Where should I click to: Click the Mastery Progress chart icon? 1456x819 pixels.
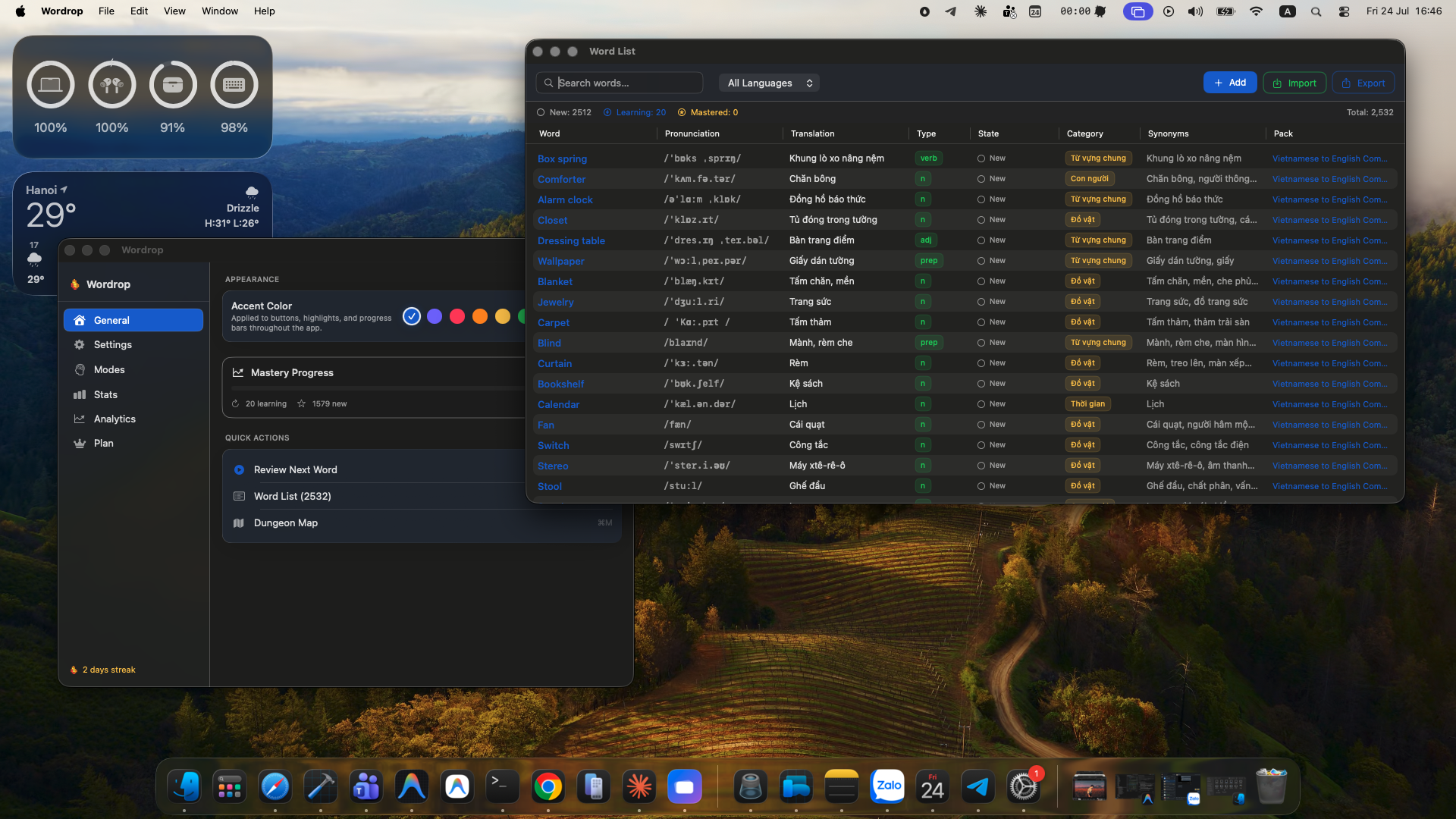click(x=238, y=372)
